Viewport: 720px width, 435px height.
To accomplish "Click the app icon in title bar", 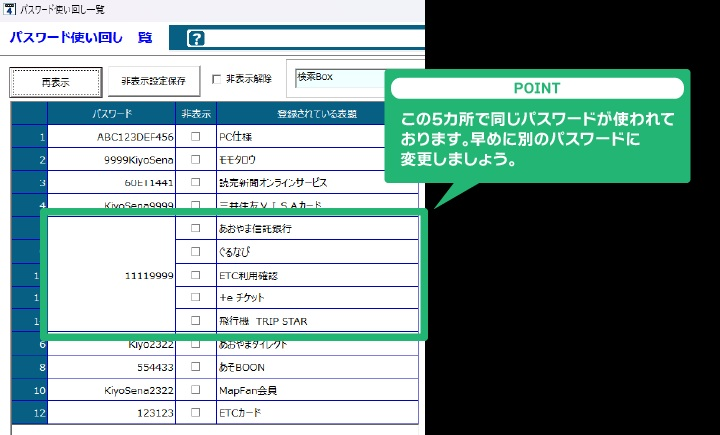I will pos(9,9).
